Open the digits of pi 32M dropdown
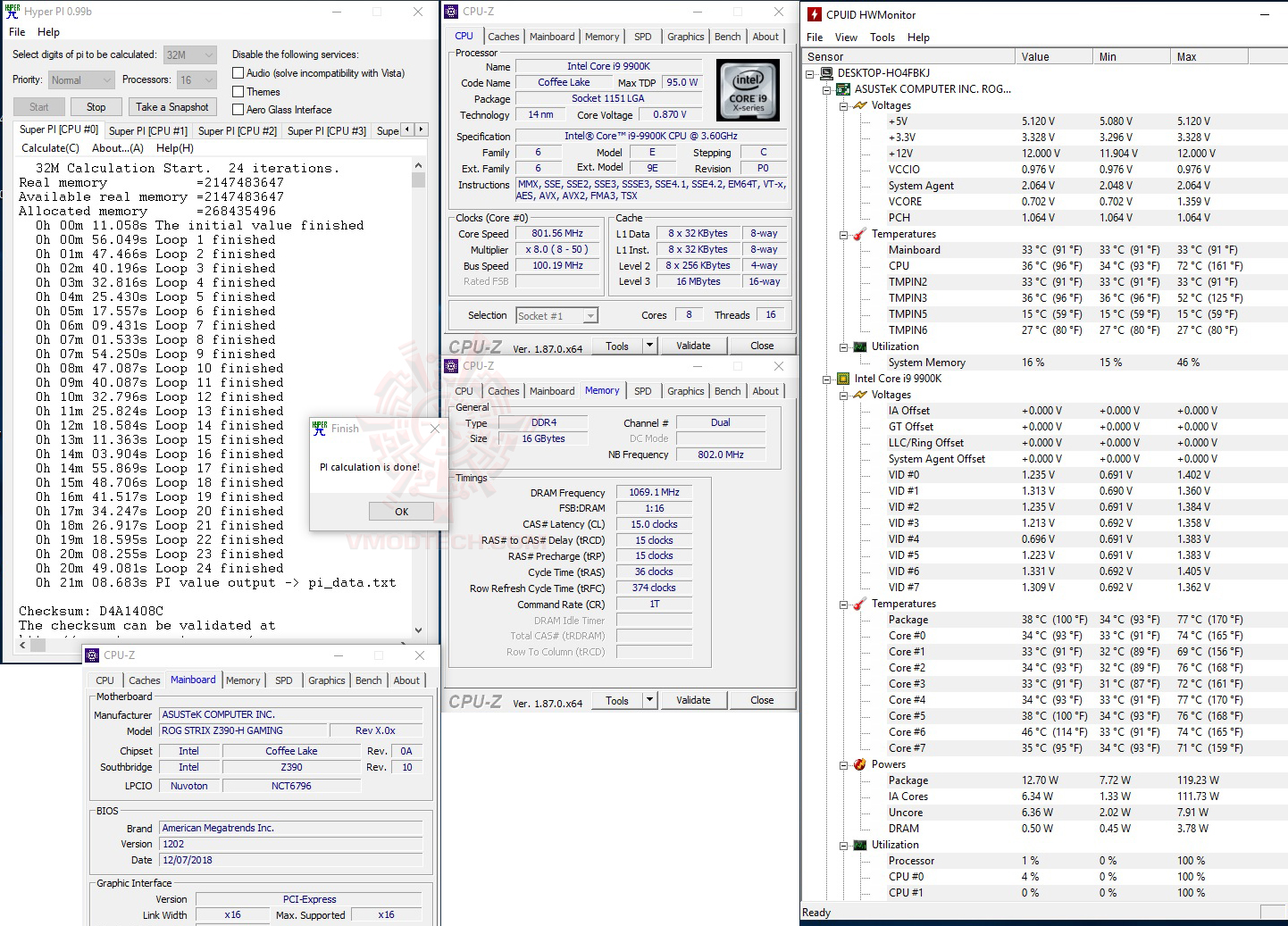The width and height of the screenshot is (1288, 926). 190,54
